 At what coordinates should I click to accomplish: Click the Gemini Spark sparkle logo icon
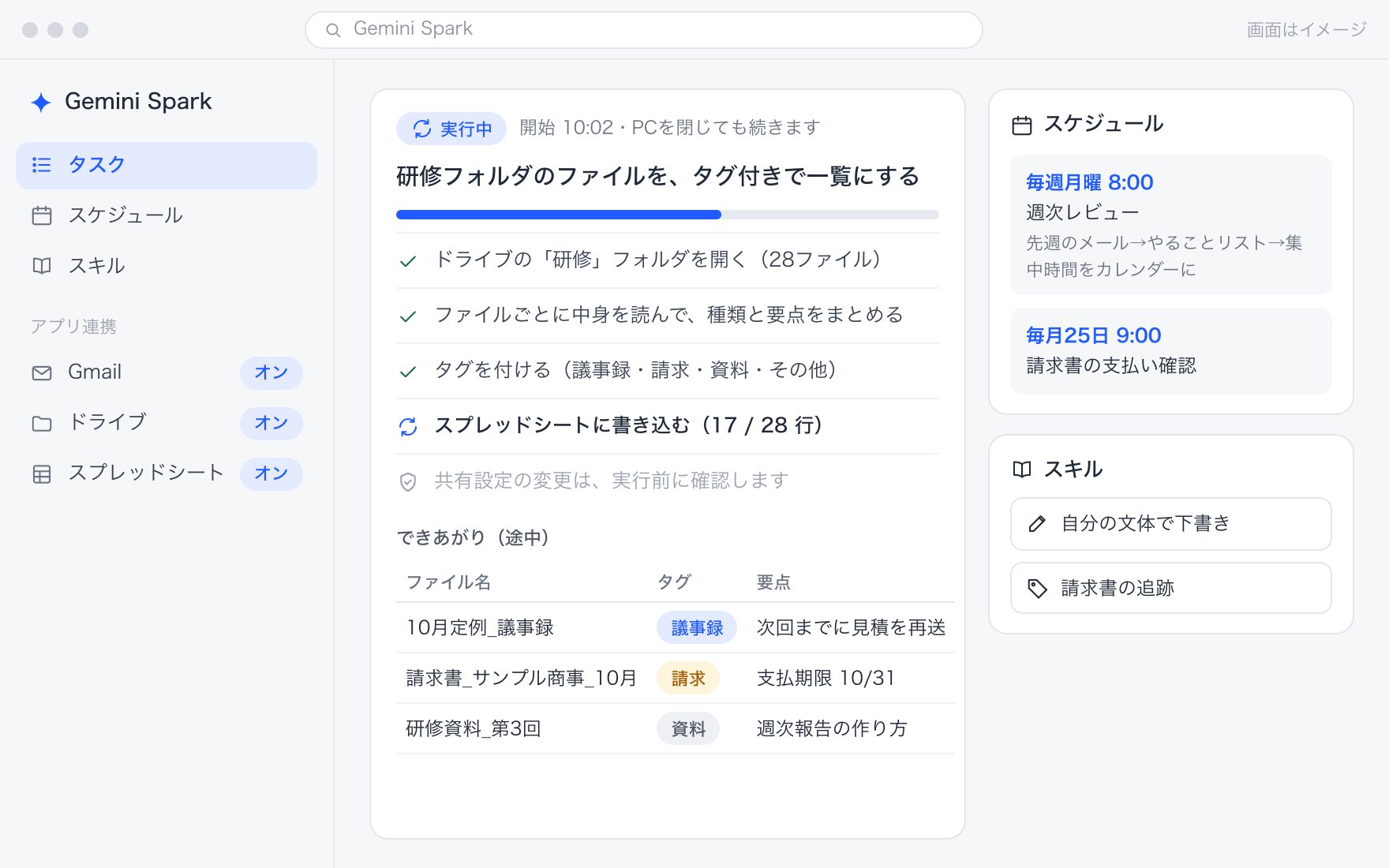(41, 102)
